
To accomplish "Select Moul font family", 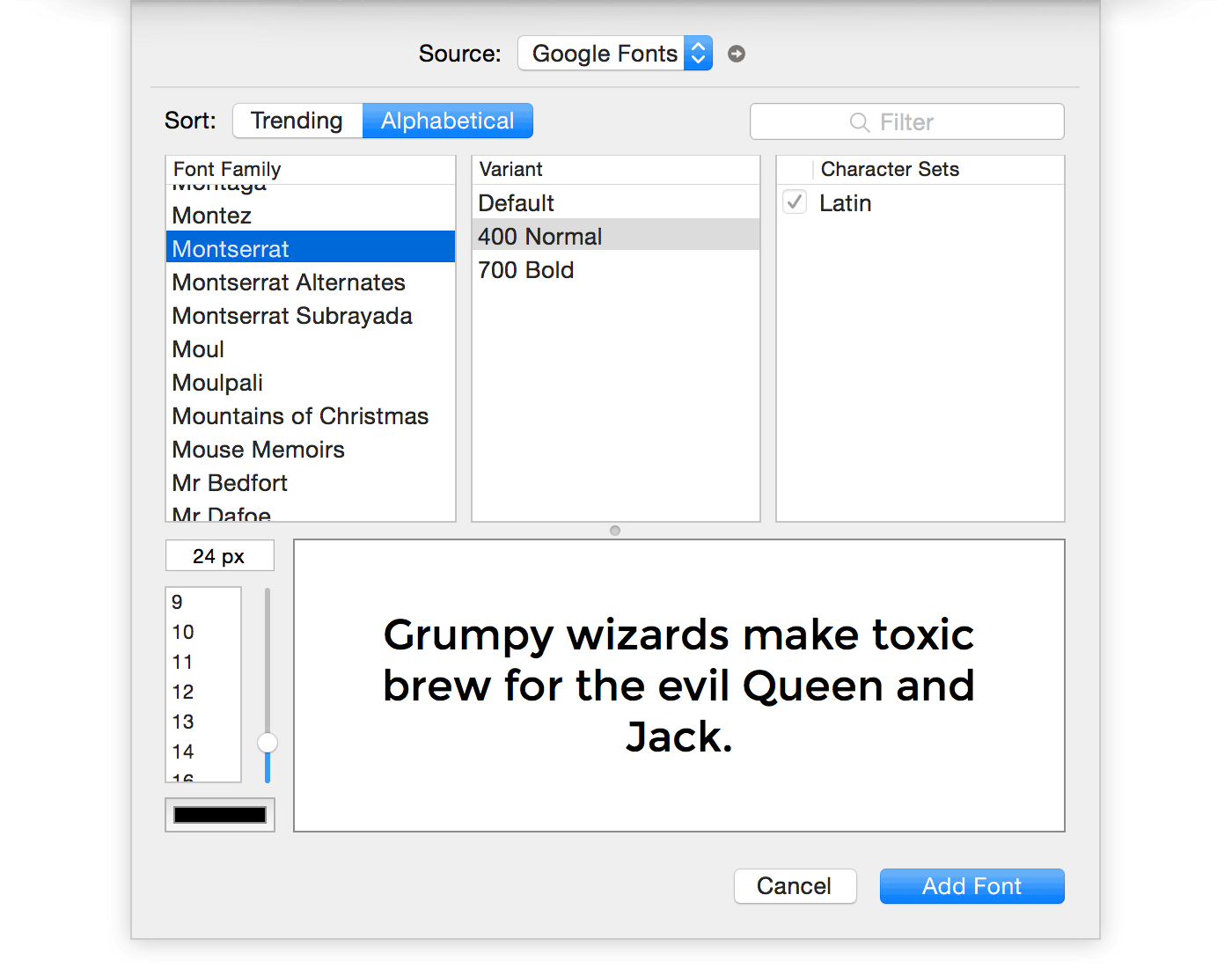I will tap(311, 349).
